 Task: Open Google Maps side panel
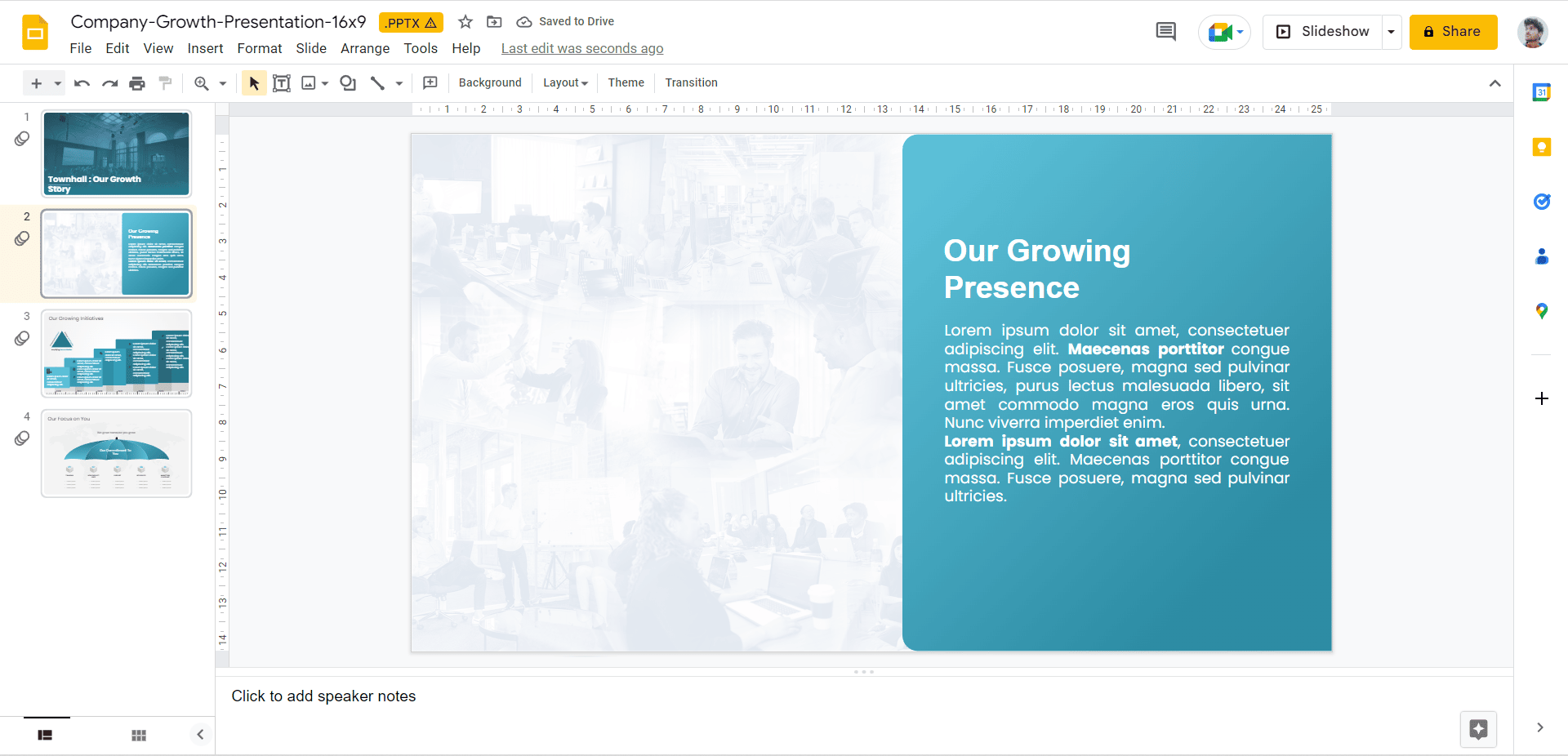1542,311
